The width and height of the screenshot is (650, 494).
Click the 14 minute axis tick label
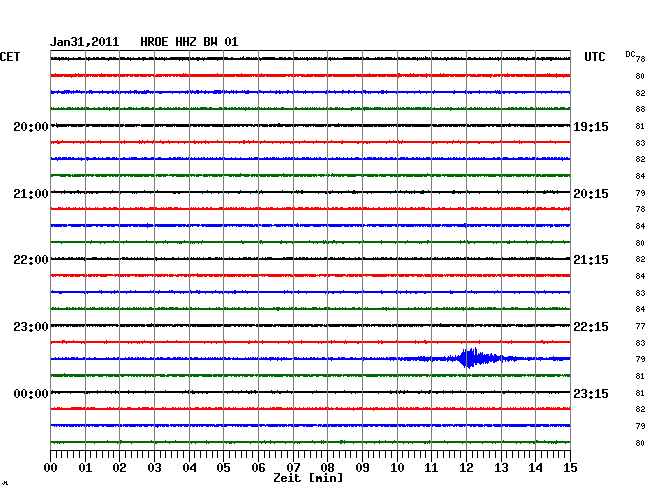point(535,467)
